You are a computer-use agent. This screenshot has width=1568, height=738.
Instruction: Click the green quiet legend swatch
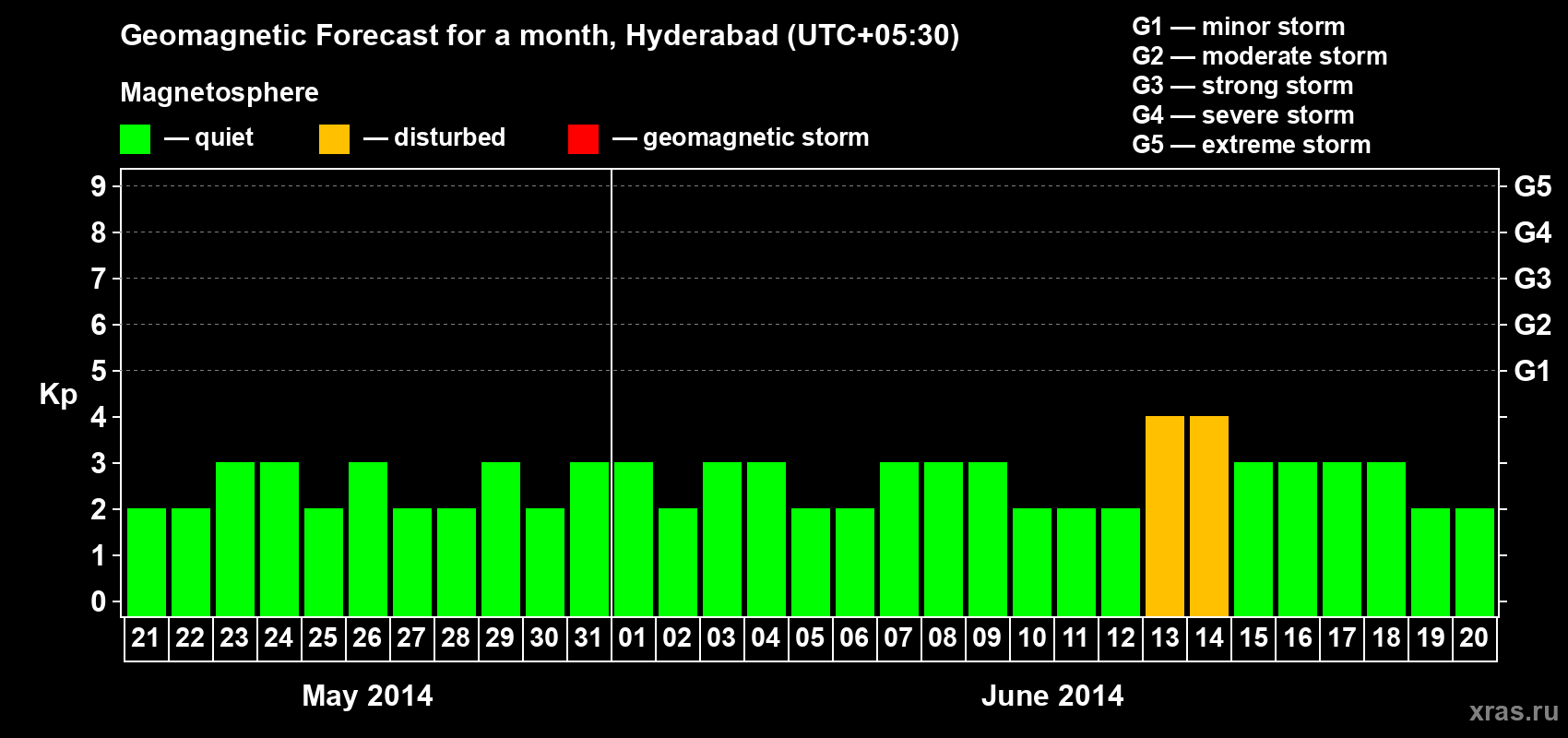pos(135,139)
